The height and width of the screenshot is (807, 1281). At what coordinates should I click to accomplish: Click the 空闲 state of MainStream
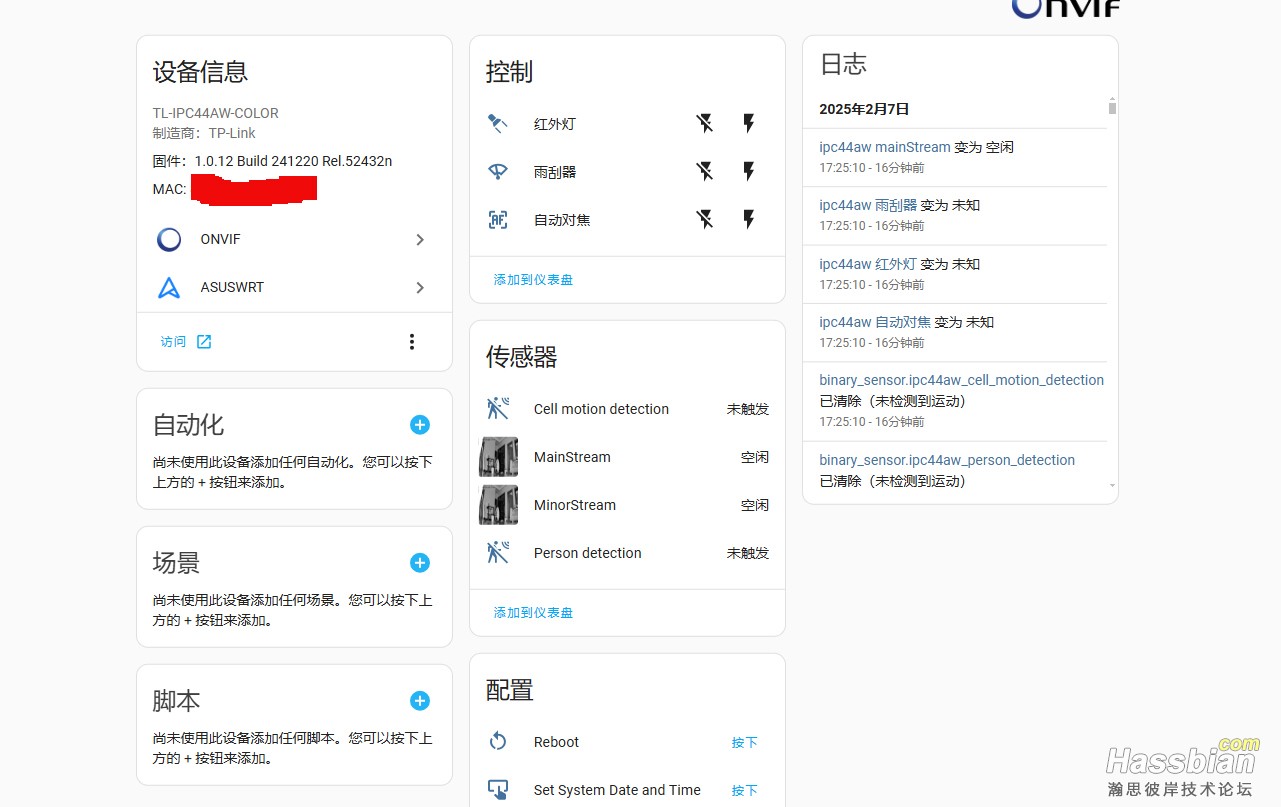(x=755, y=457)
